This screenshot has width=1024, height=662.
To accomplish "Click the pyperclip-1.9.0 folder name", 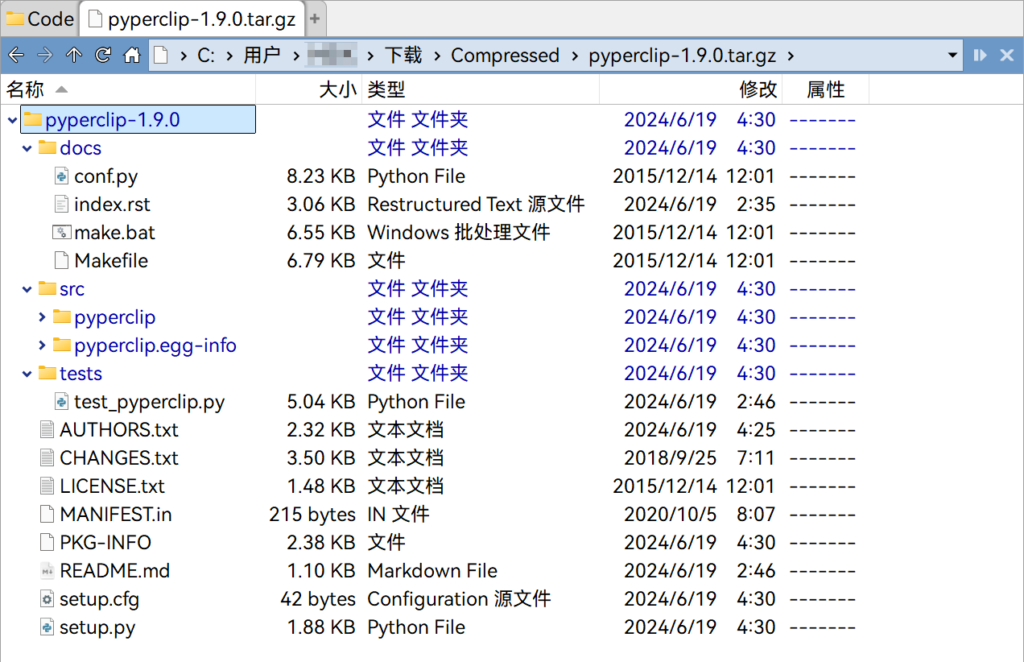I will click(112, 120).
